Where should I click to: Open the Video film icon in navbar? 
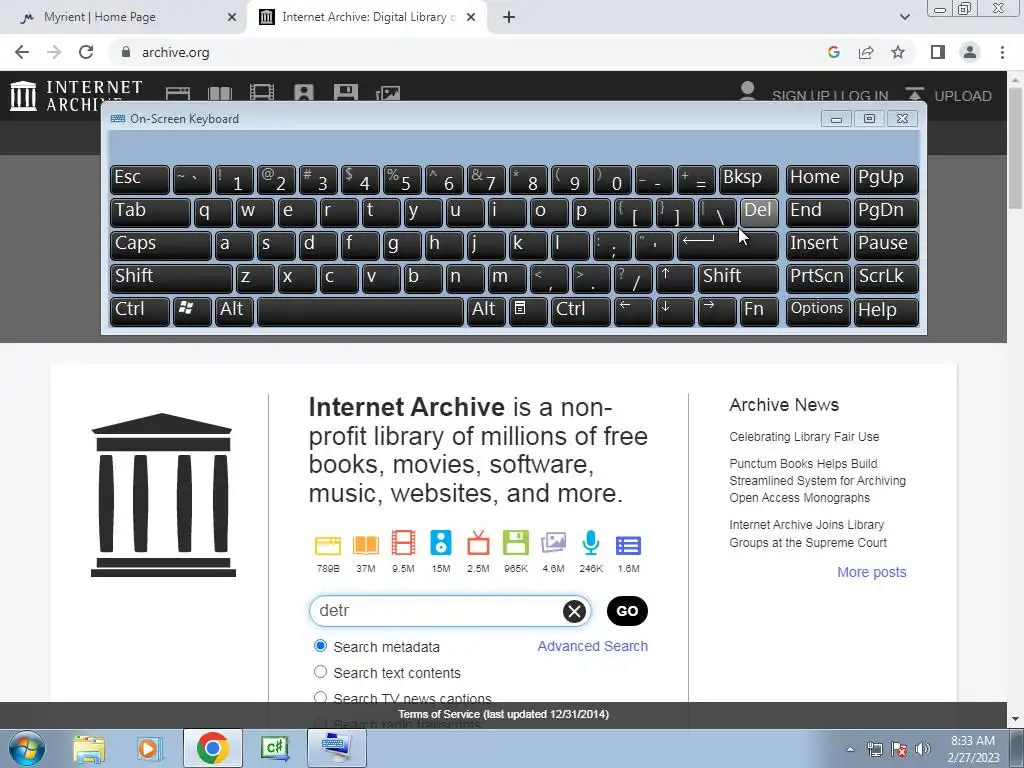tap(262, 93)
